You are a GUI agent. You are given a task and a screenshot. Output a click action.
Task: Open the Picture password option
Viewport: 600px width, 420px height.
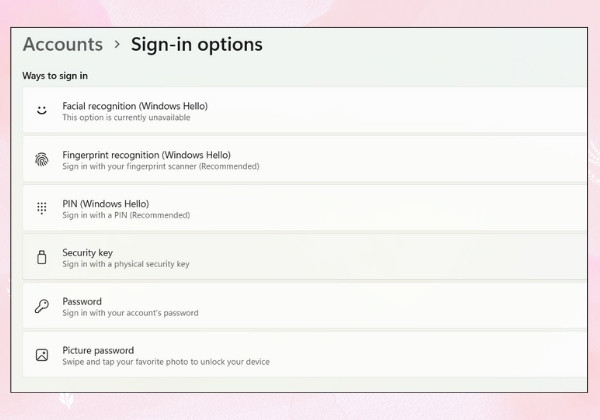pos(305,355)
